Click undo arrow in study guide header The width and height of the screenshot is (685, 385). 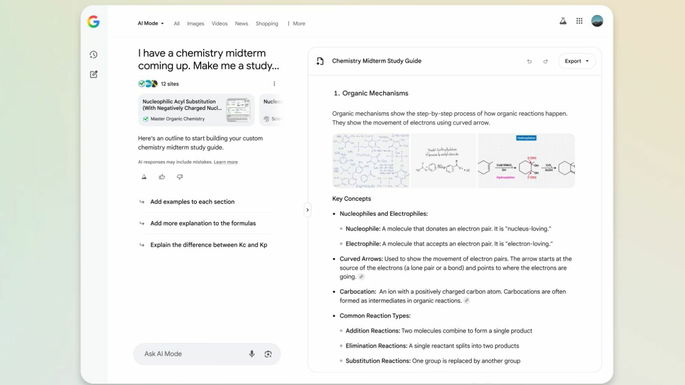(529, 62)
